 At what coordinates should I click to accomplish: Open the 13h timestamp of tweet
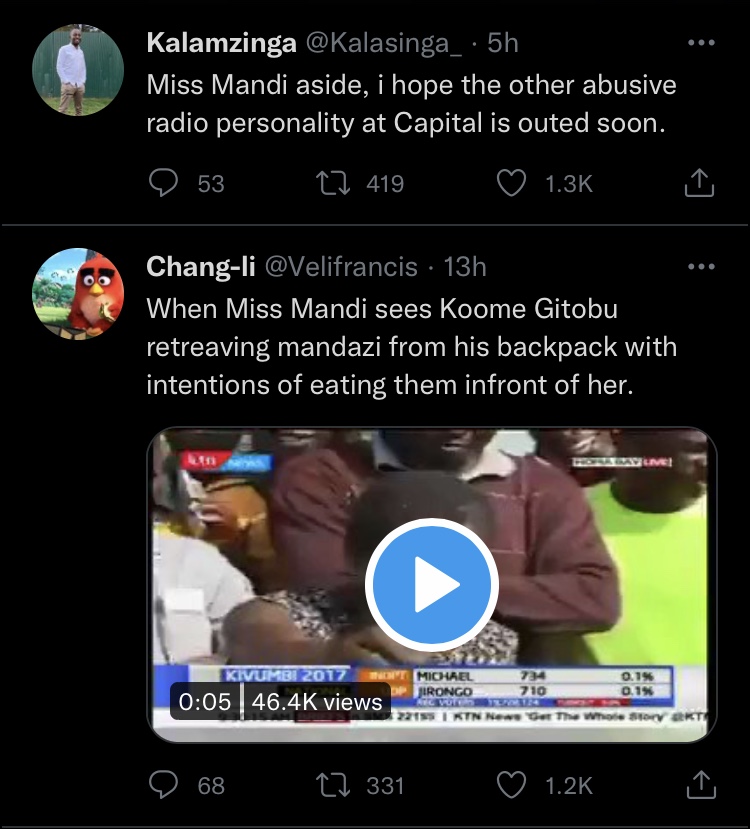pyautogui.click(x=465, y=266)
